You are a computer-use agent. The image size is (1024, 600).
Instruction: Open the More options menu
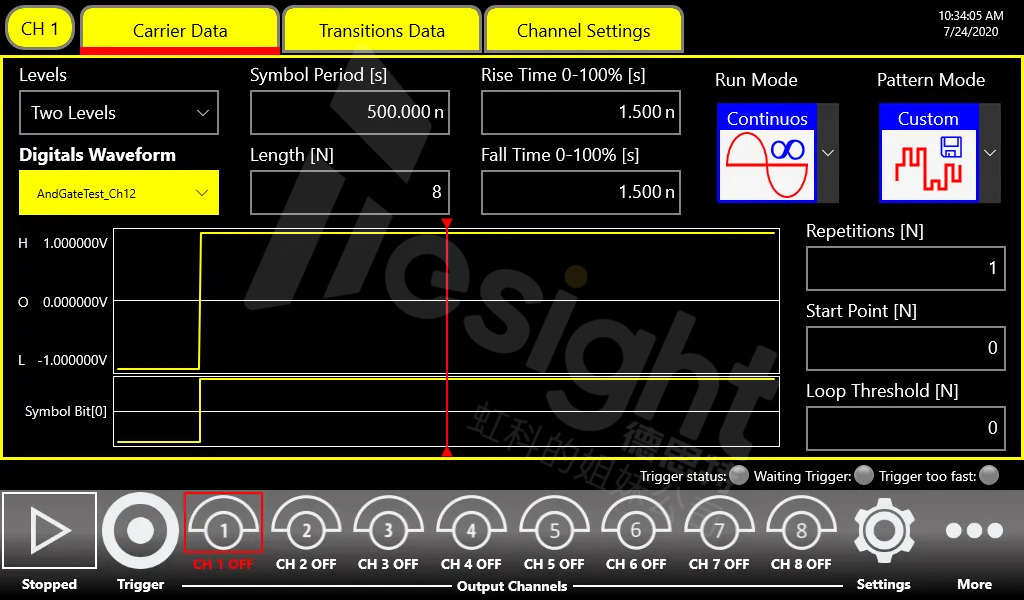coord(973,532)
